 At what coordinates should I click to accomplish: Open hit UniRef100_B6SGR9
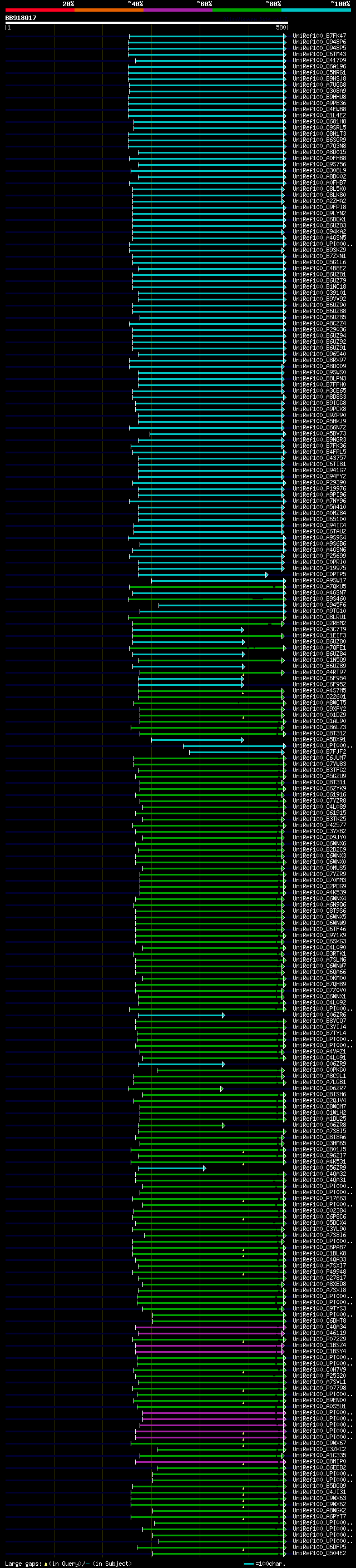click(x=319, y=140)
